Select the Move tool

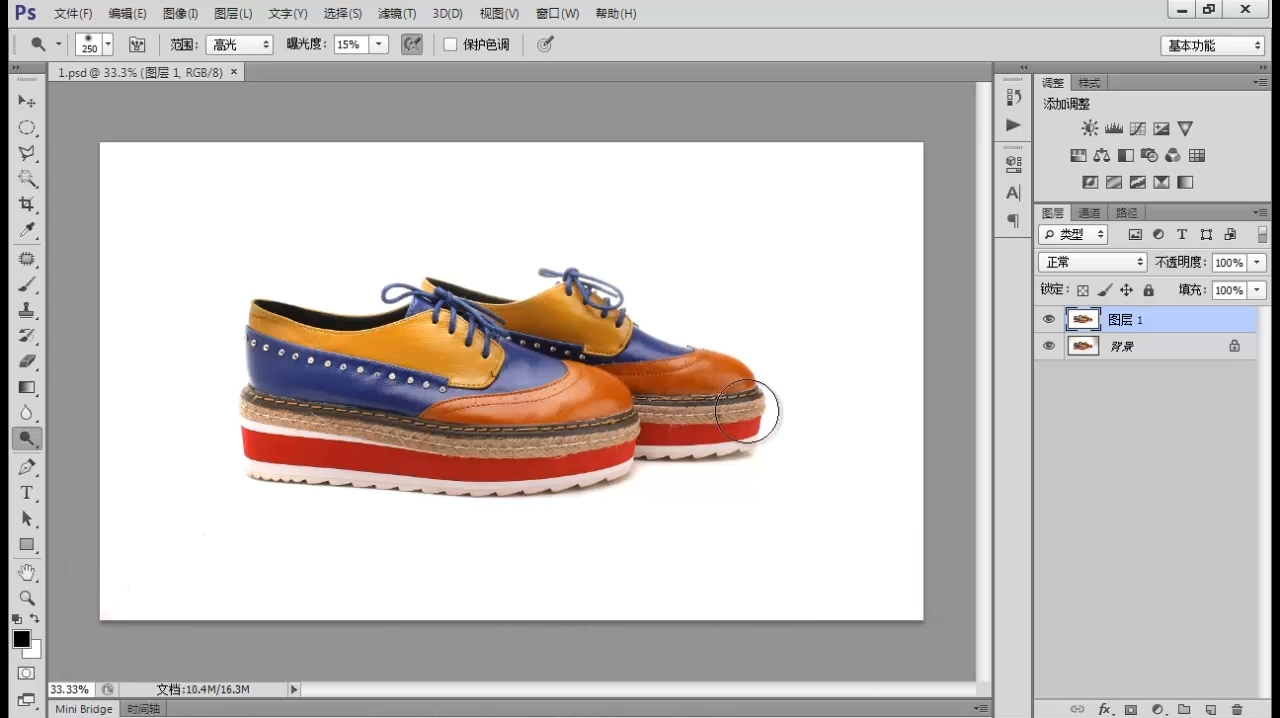coord(27,102)
